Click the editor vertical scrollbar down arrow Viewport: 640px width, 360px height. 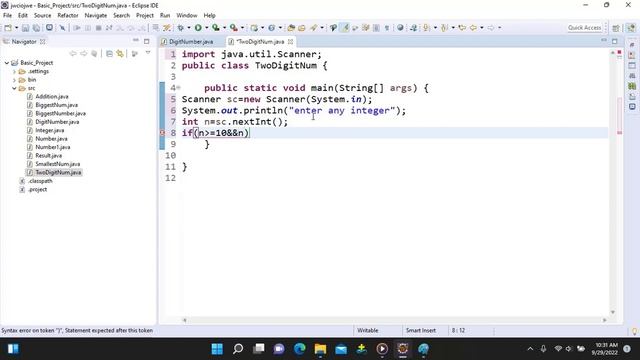[613, 312]
